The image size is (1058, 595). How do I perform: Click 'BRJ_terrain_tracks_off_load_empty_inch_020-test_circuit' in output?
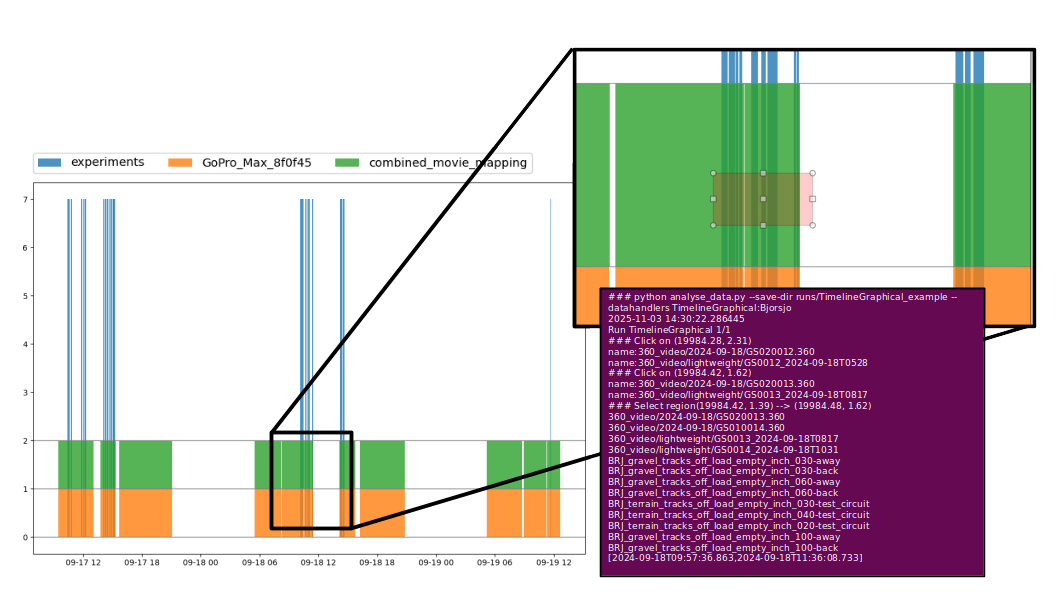(x=738, y=526)
